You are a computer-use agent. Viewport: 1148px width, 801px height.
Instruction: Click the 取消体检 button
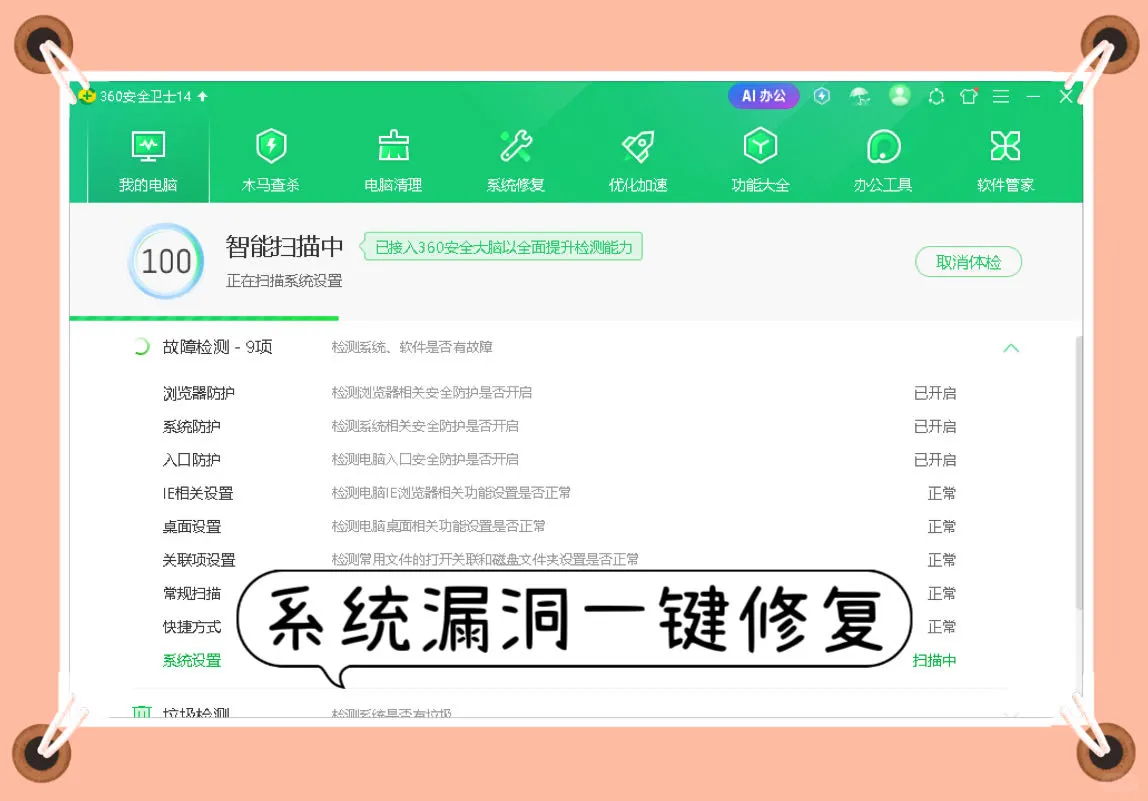tap(968, 261)
